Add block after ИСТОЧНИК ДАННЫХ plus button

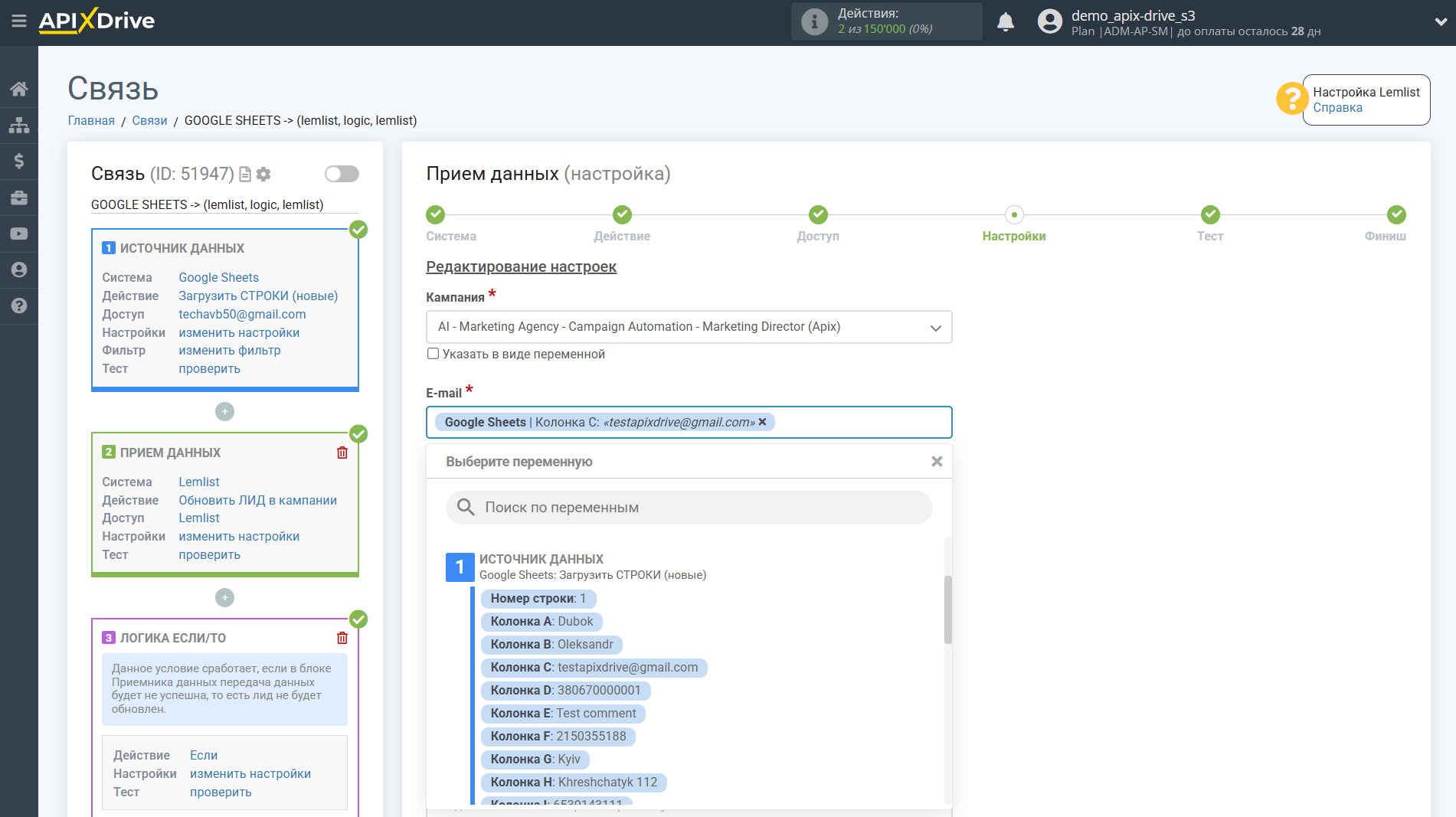pyautogui.click(x=224, y=411)
